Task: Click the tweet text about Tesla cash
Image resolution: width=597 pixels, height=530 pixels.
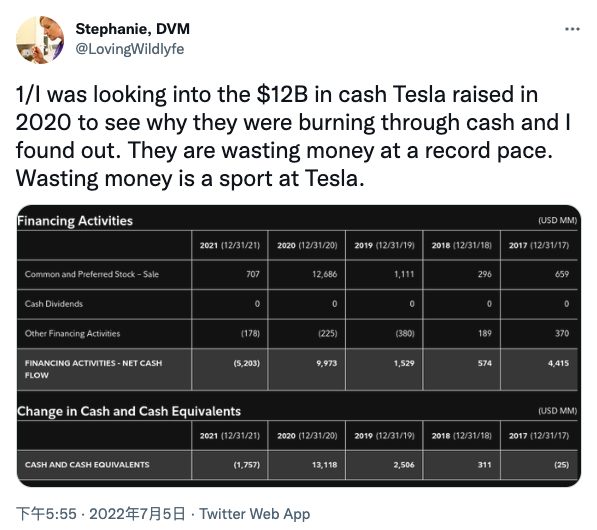Action: [x=293, y=136]
